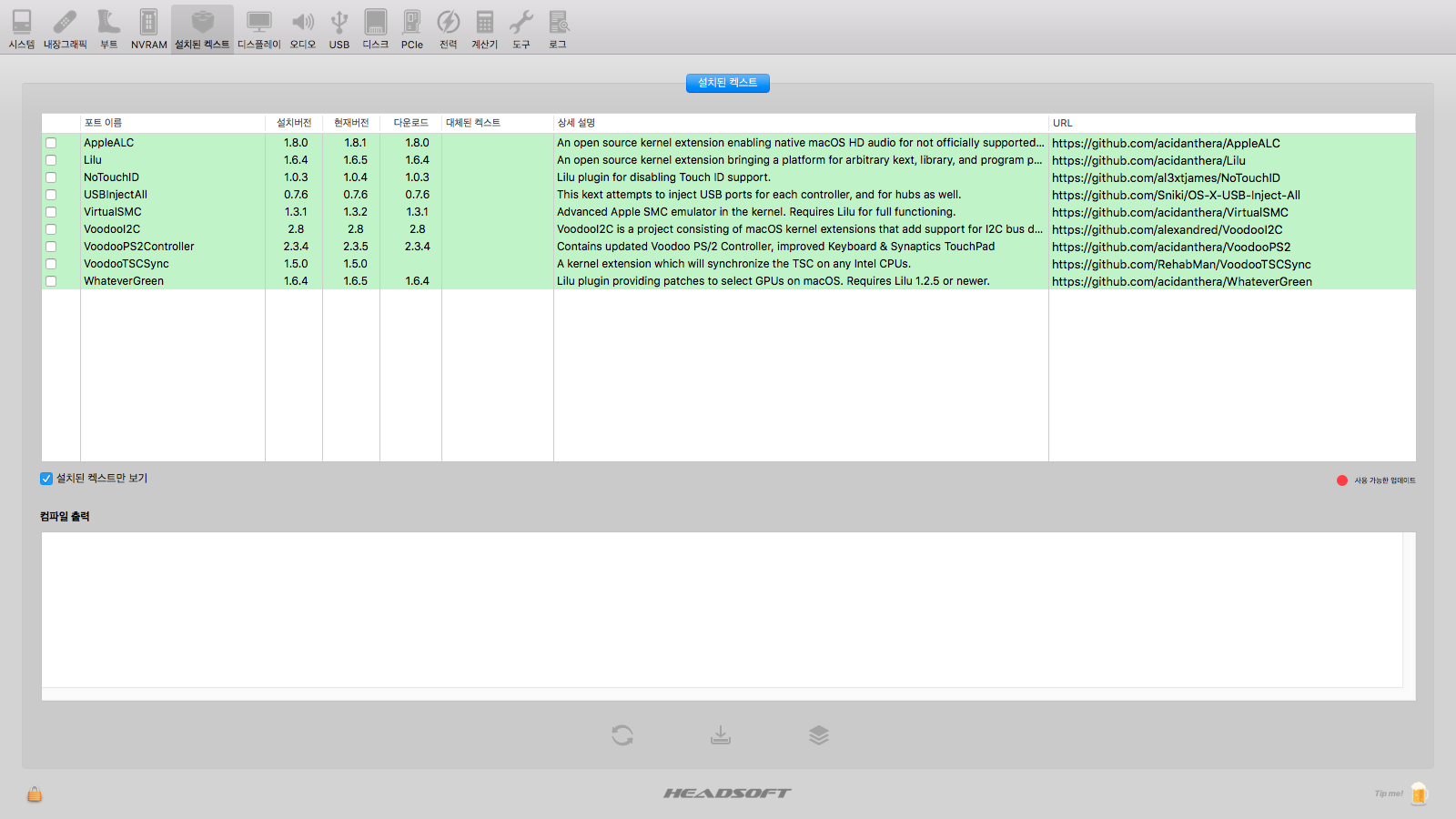
Task: Click the download kexts icon
Action: (721, 735)
